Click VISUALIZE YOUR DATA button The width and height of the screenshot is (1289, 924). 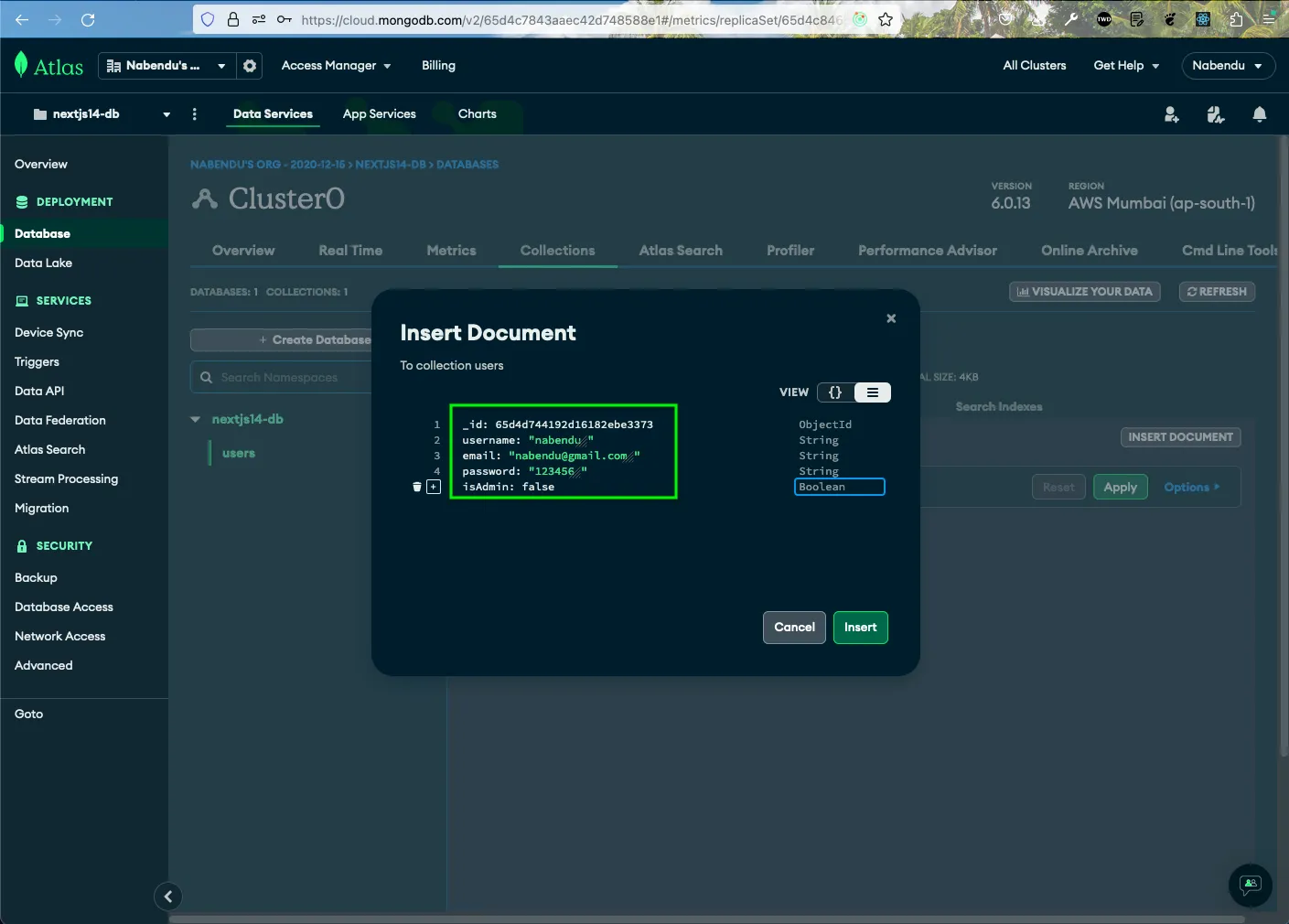pyautogui.click(x=1085, y=292)
